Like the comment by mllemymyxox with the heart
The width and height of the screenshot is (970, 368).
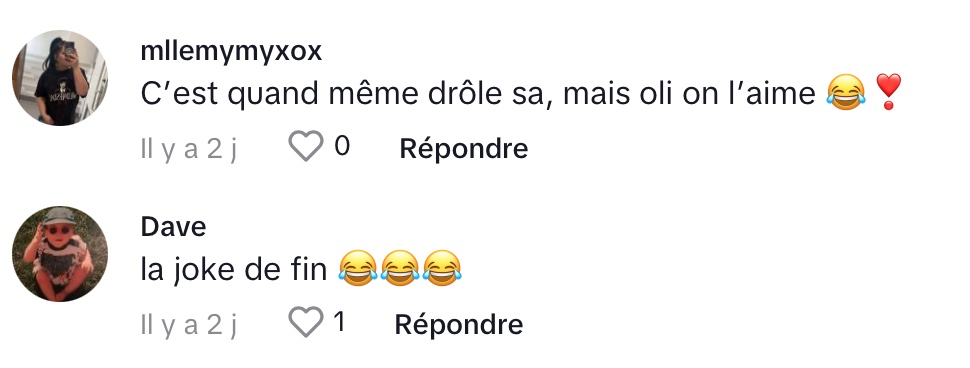click(x=306, y=147)
